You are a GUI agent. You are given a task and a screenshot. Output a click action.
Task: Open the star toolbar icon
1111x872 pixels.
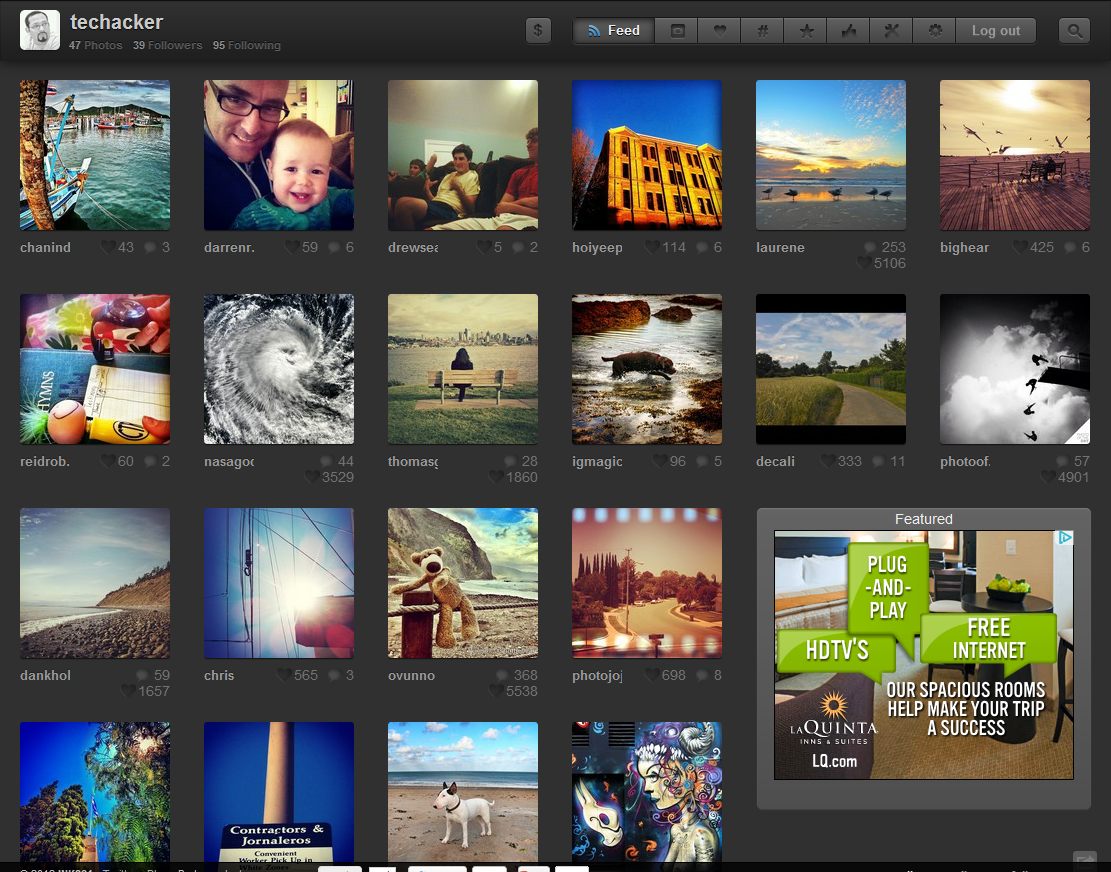(x=805, y=31)
